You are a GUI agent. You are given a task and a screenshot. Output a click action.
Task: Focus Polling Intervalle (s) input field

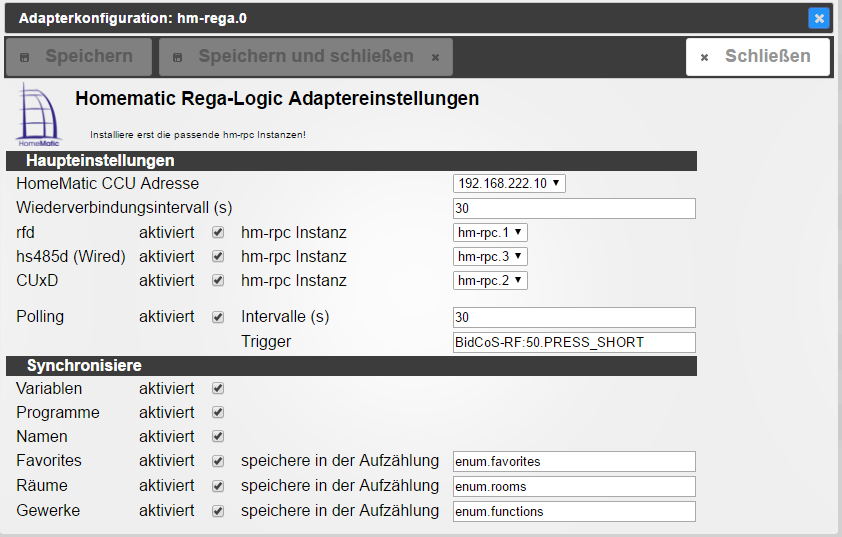coord(574,317)
